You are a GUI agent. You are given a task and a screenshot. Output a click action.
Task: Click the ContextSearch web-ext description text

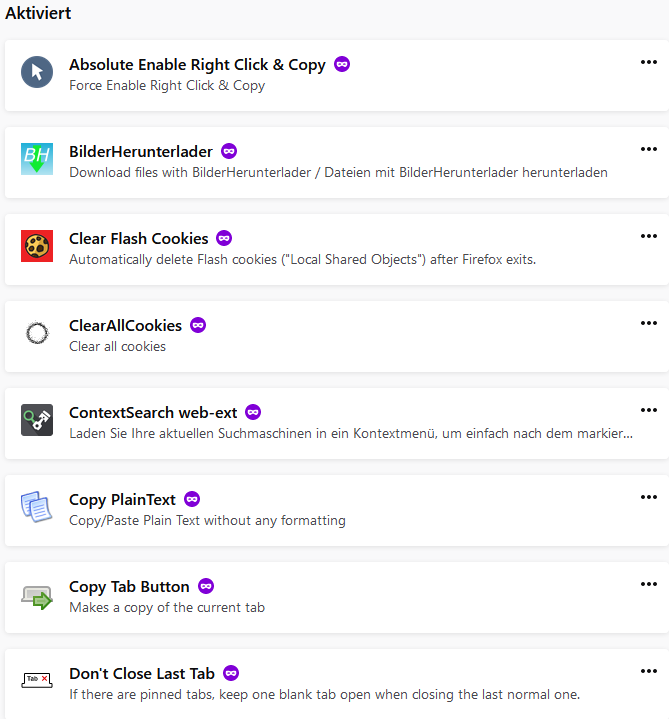pos(350,434)
